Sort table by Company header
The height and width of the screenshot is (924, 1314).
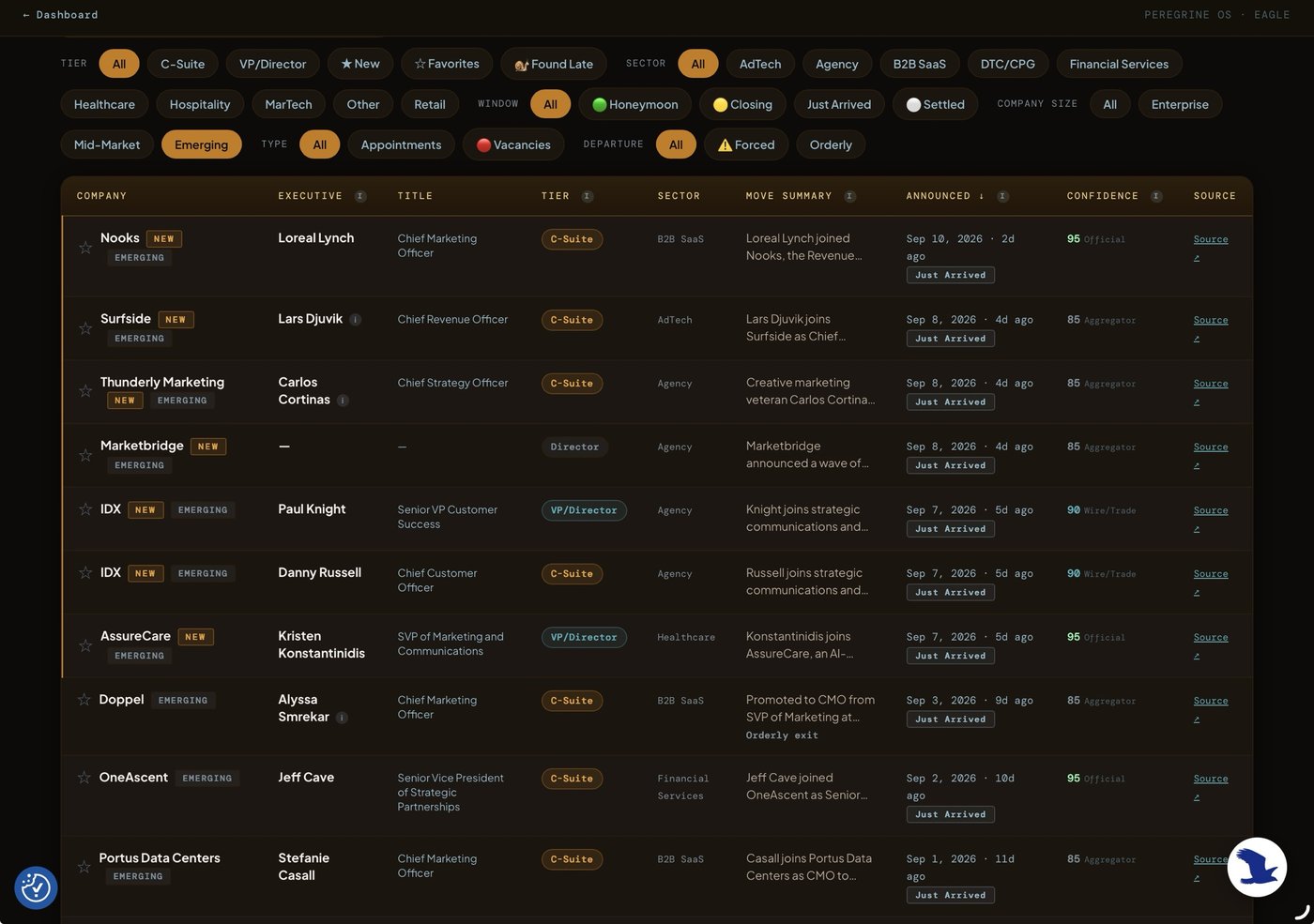tap(101, 196)
